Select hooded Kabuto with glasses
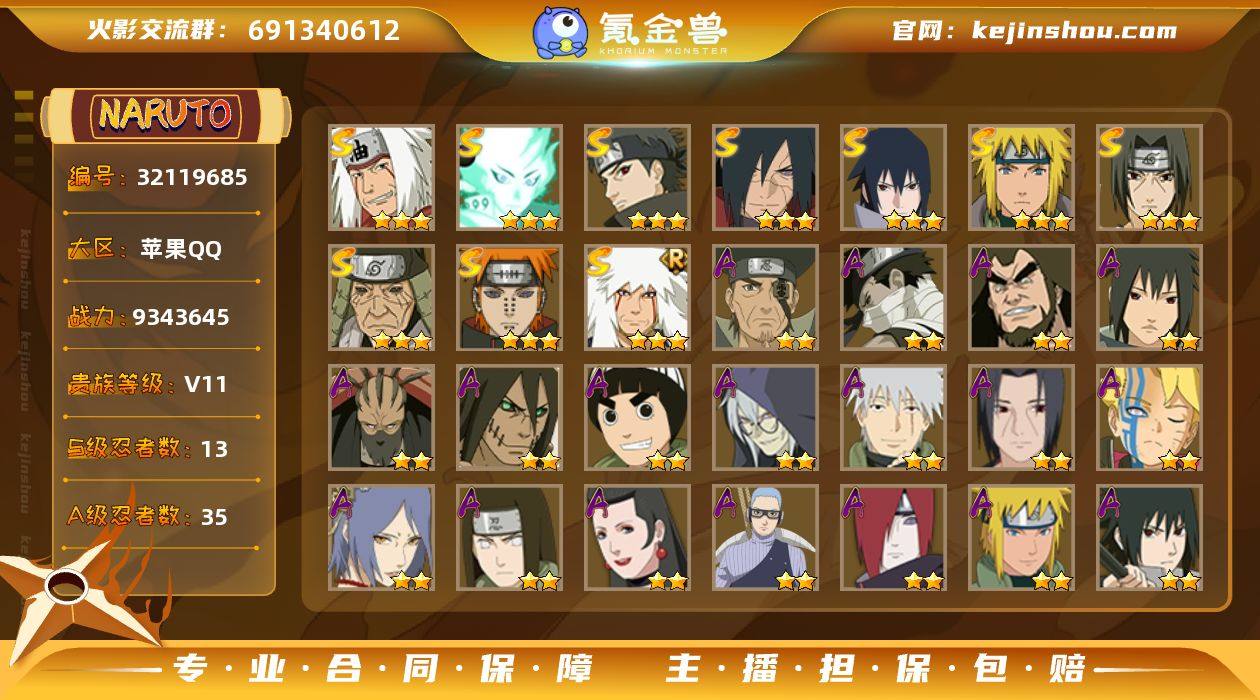Image resolution: width=1260 pixels, height=700 pixels. pos(765,418)
